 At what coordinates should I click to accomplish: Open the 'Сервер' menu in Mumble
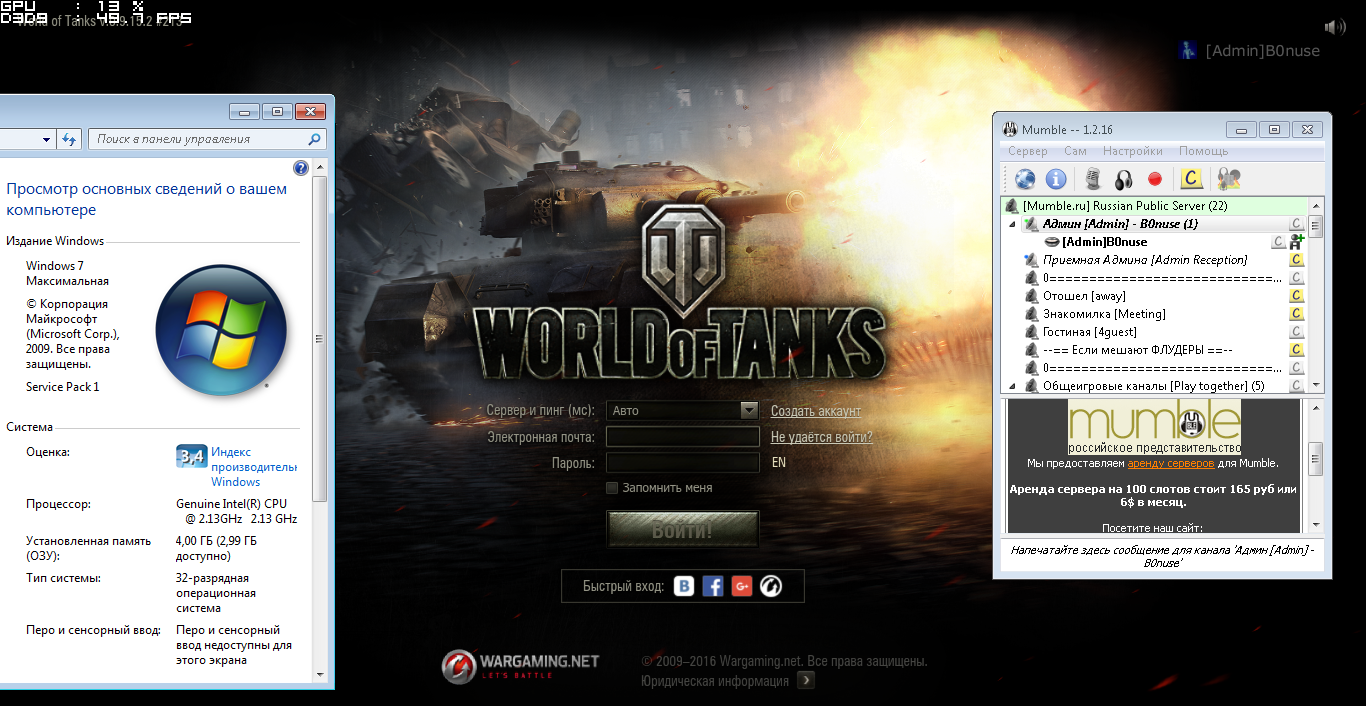pyautogui.click(x=1027, y=151)
